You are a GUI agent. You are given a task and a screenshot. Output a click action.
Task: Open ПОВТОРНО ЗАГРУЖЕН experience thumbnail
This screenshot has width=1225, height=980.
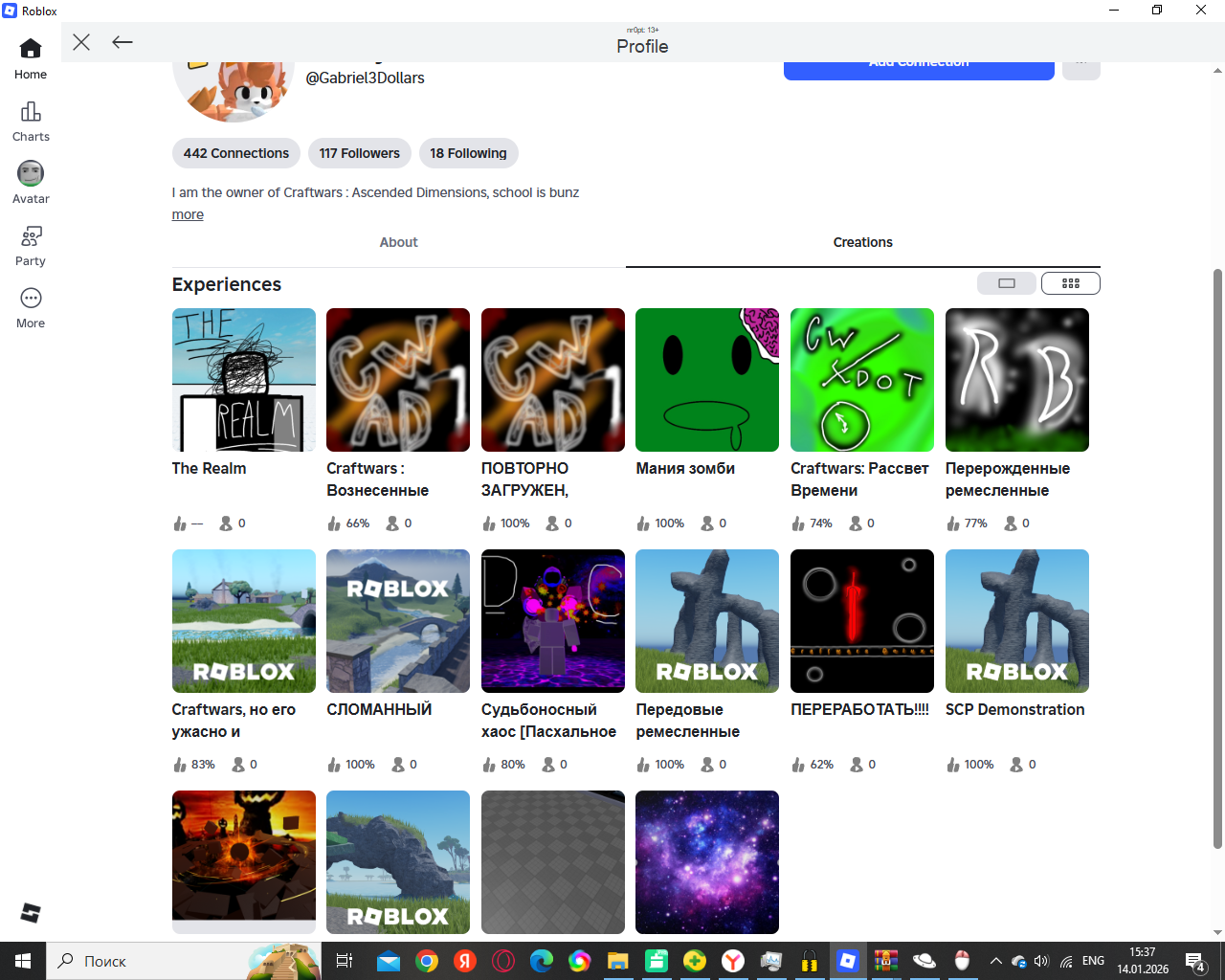(553, 380)
